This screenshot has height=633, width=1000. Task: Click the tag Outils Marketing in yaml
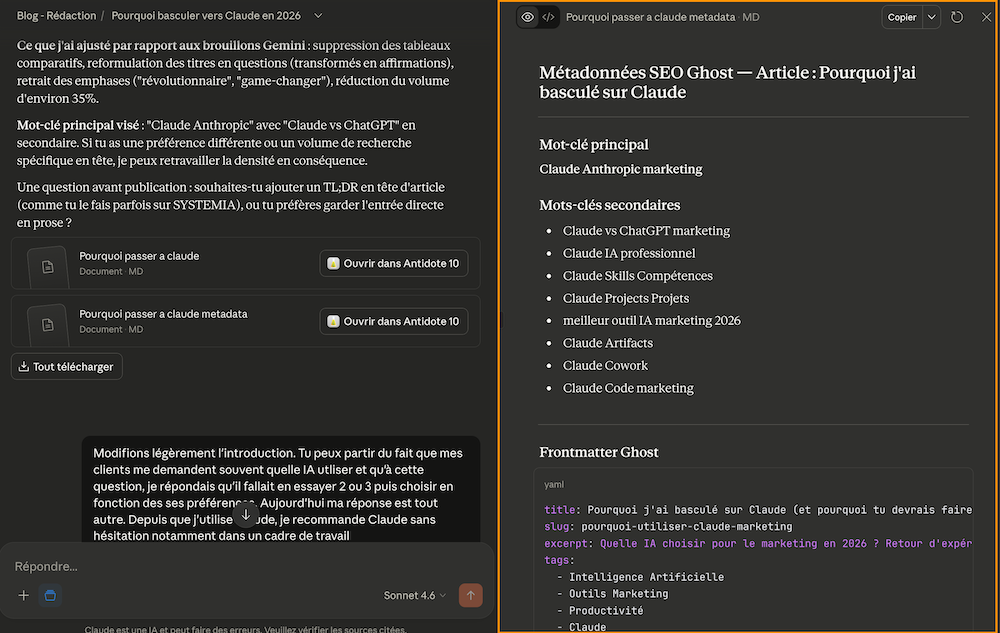(619, 593)
